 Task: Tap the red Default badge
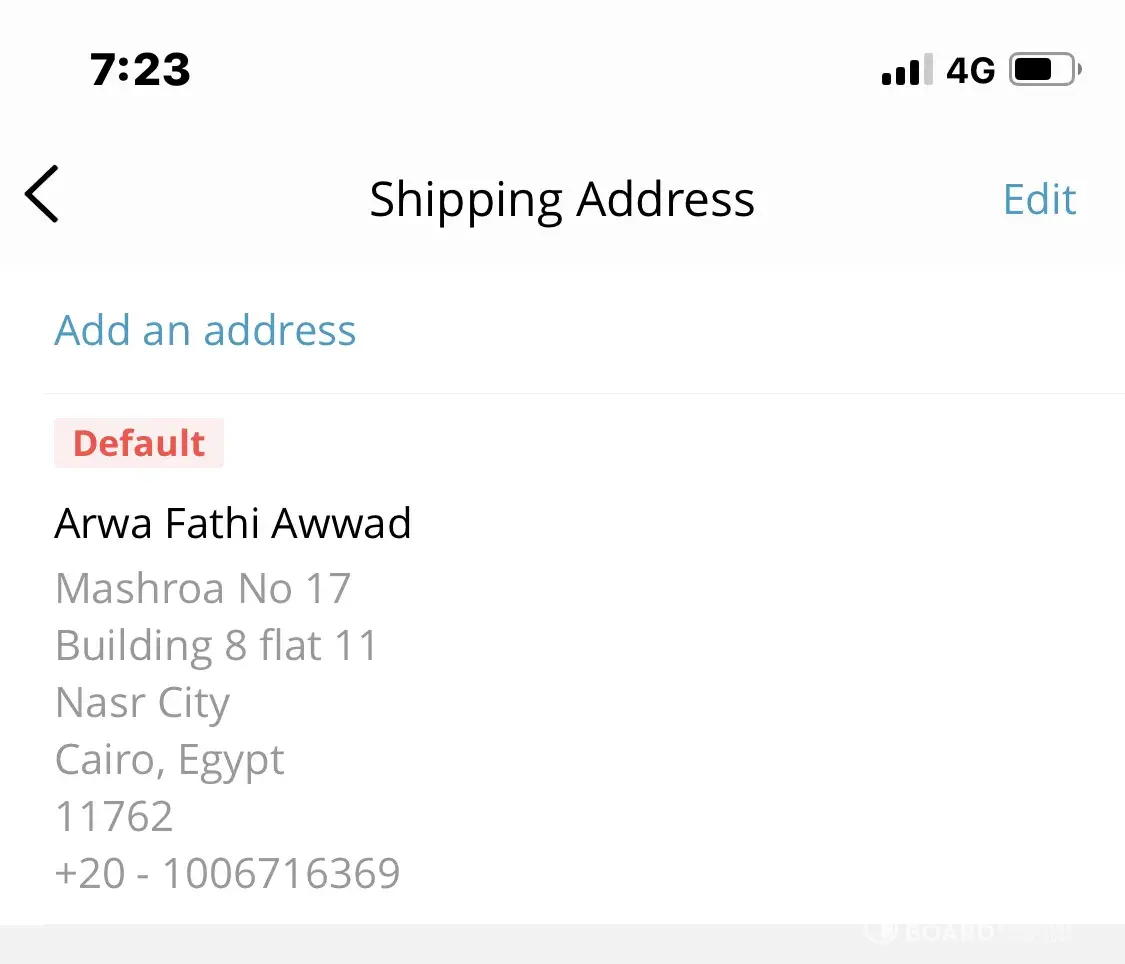click(x=139, y=443)
